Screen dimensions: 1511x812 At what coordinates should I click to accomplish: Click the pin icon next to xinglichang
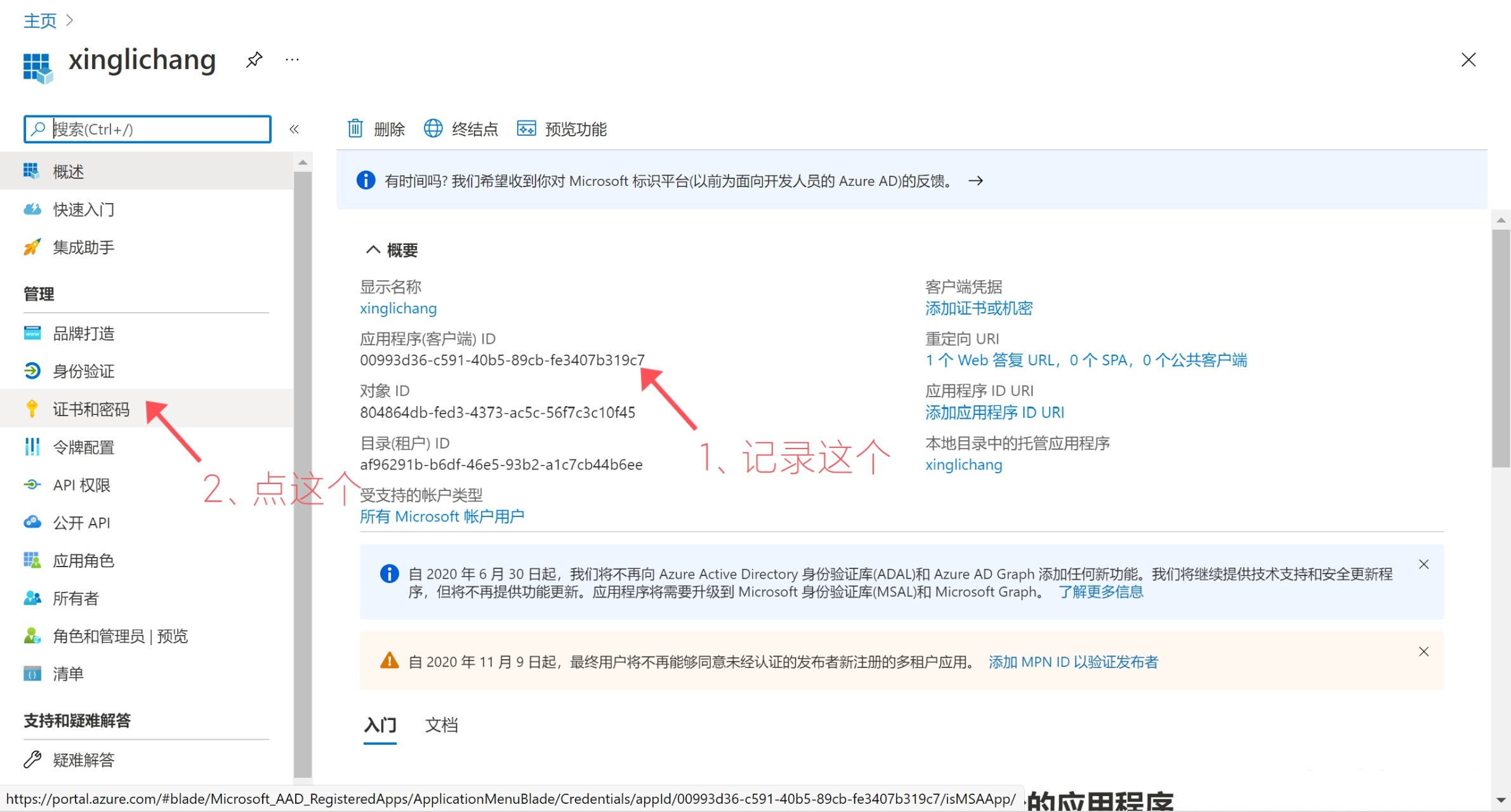coord(254,60)
